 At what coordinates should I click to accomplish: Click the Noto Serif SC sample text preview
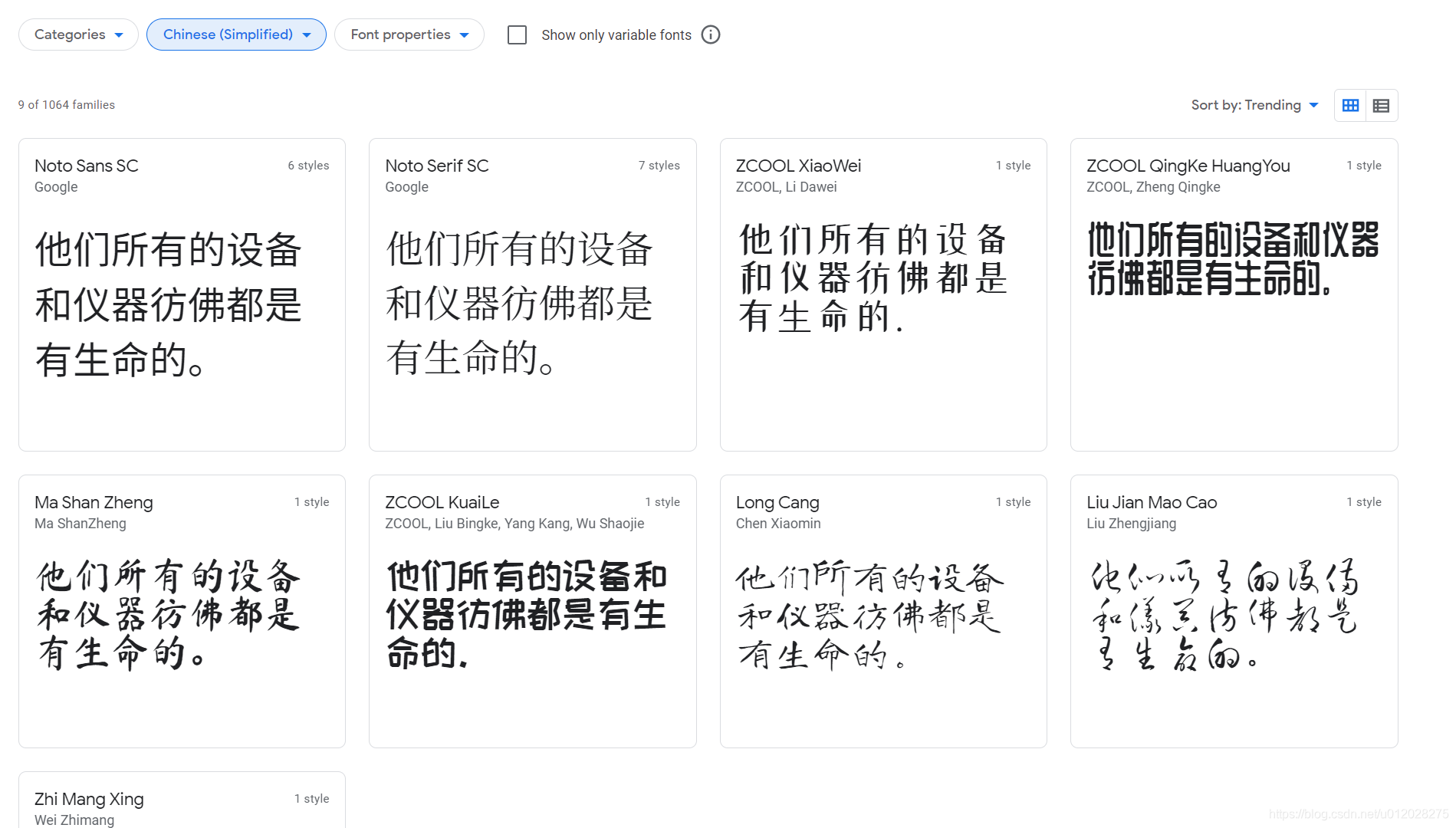(x=519, y=304)
